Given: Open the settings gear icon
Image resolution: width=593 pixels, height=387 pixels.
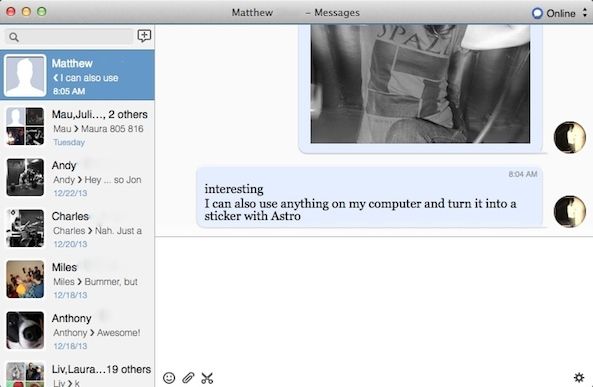Looking at the screenshot, I should click(579, 377).
